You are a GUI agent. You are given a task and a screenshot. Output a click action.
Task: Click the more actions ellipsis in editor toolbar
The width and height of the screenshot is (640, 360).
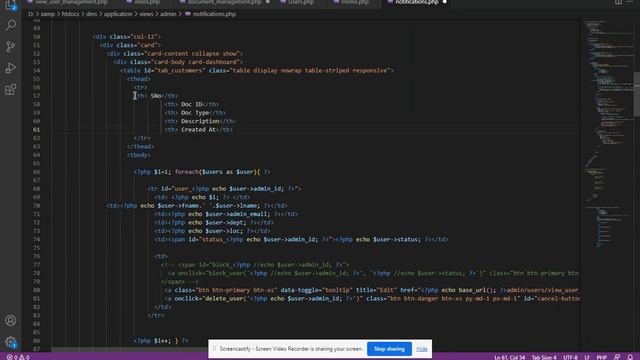click(x=630, y=2)
